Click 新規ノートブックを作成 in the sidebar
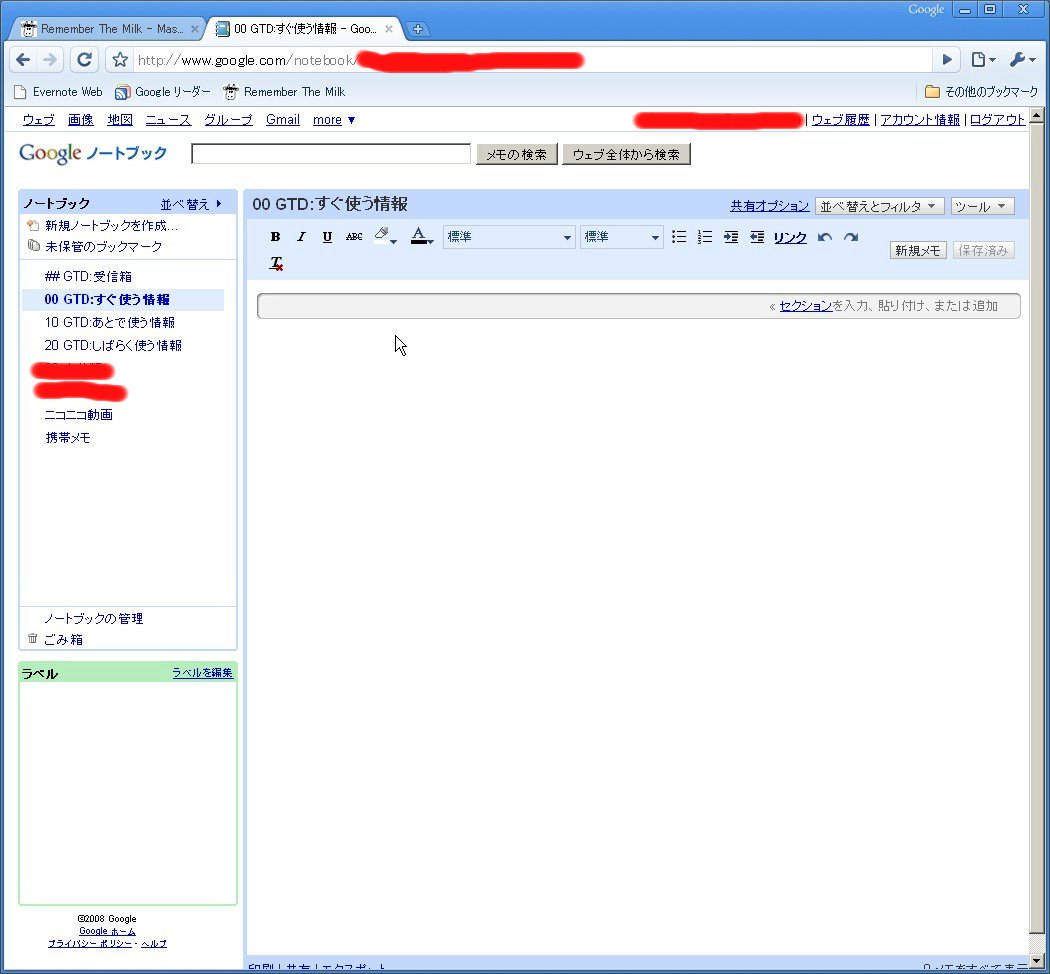1050x974 pixels. [110, 226]
